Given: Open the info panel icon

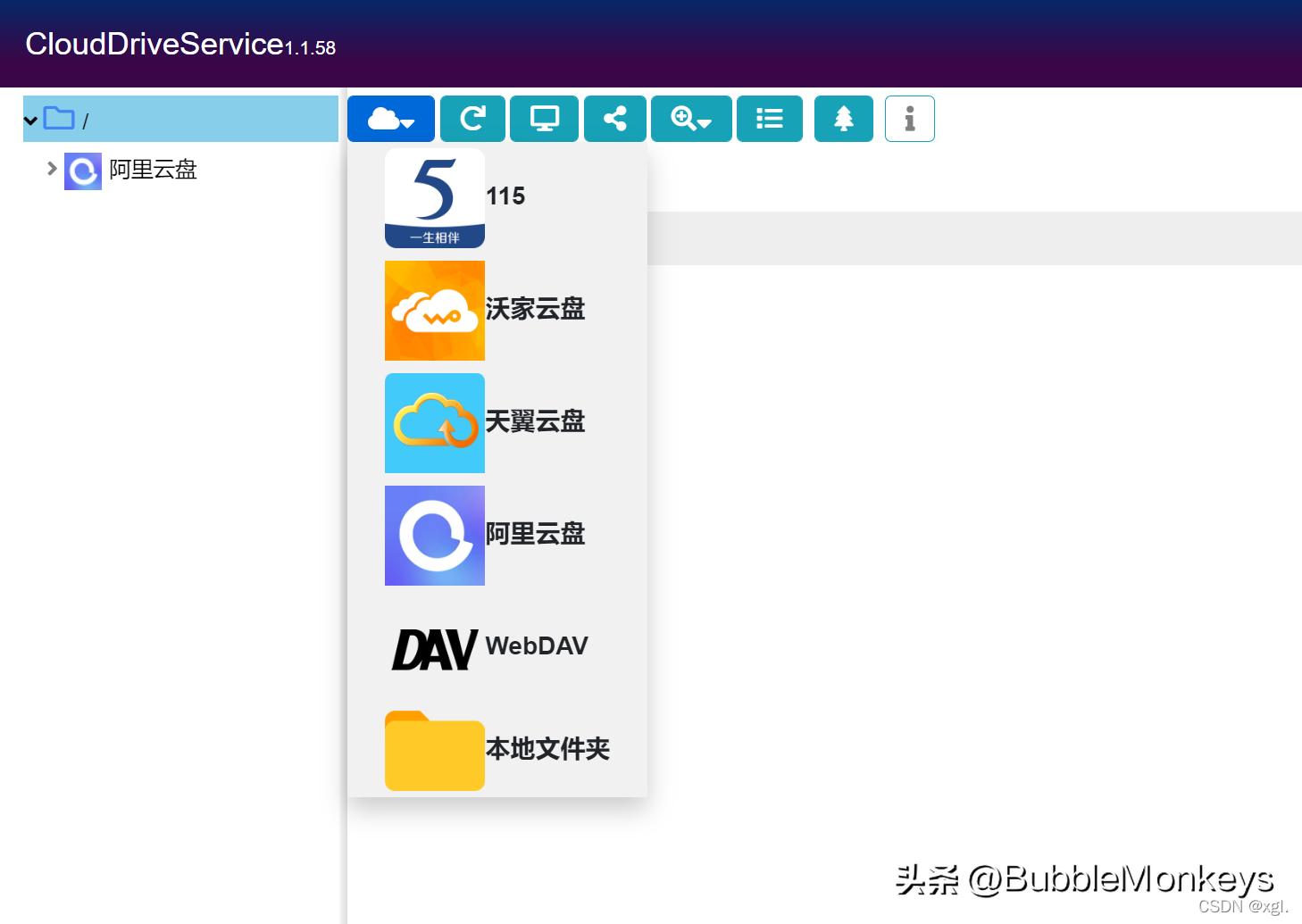Looking at the screenshot, I should 909,118.
